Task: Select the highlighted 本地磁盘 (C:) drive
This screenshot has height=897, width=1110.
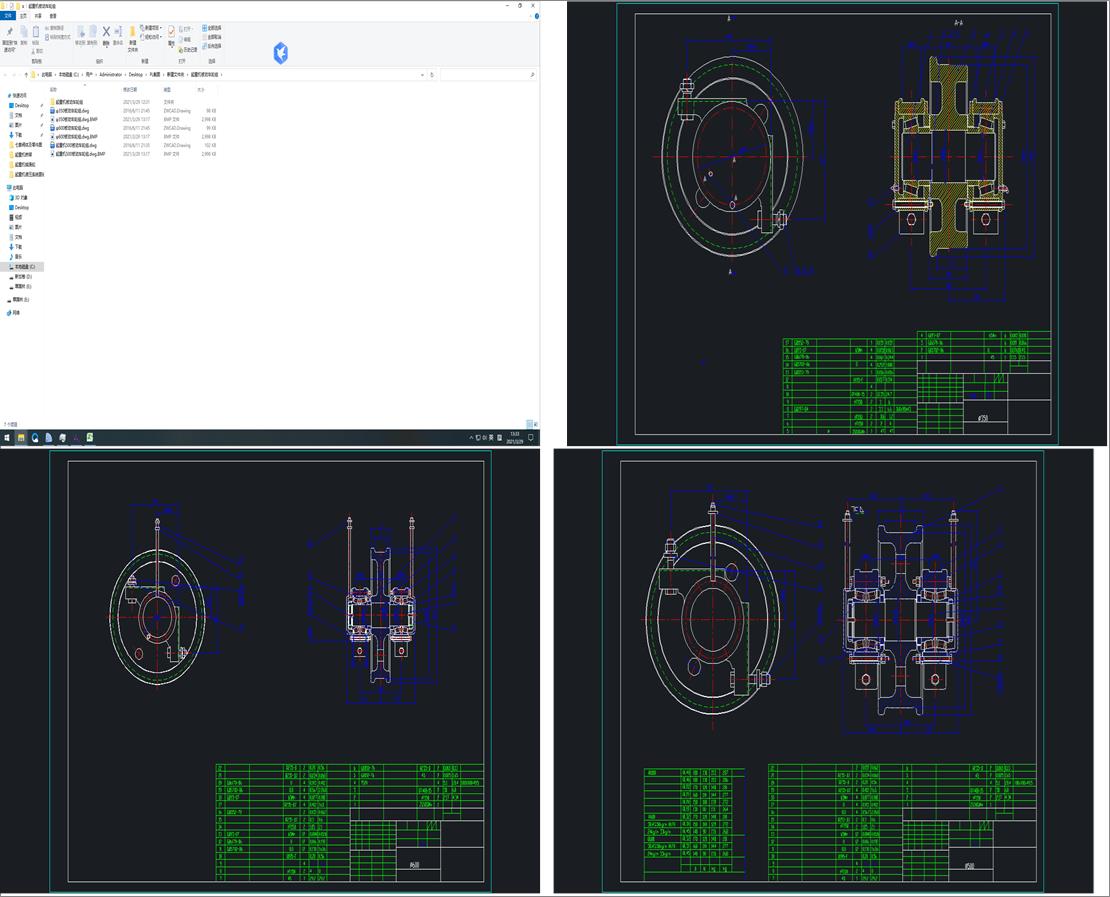Action: tap(23, 267)
